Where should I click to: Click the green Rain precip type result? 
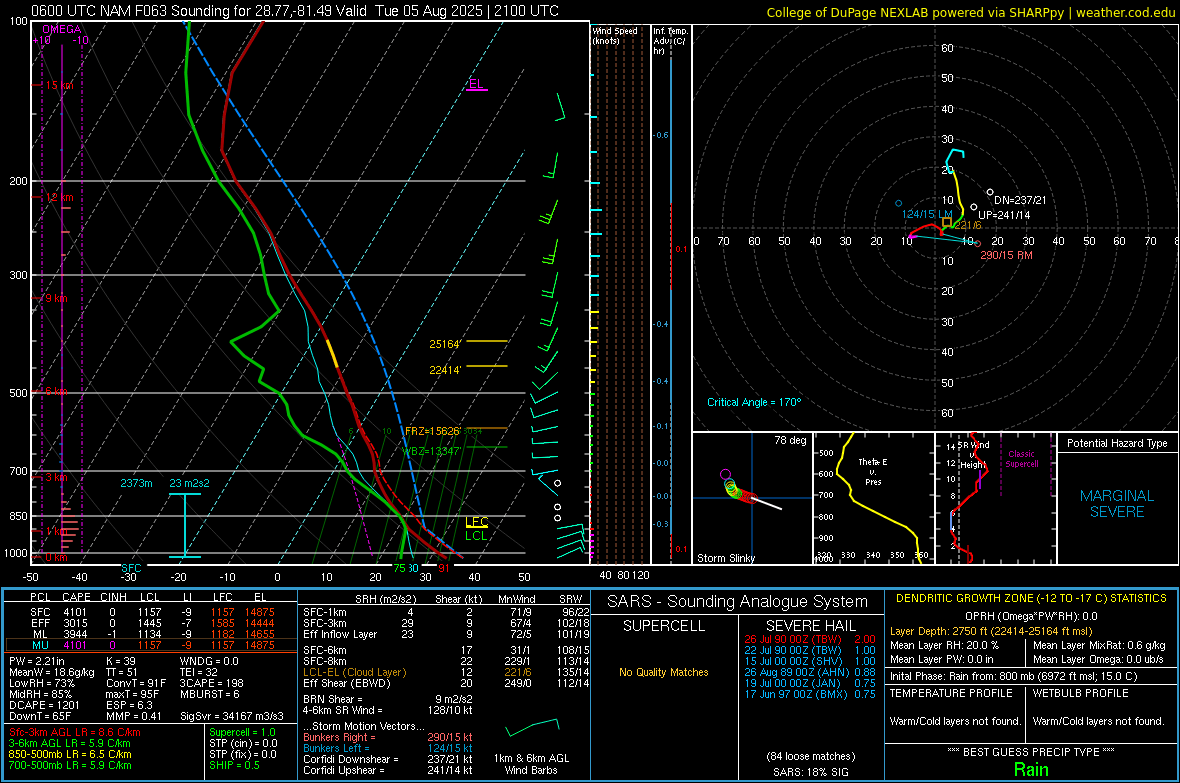[x=1031, y=769]
